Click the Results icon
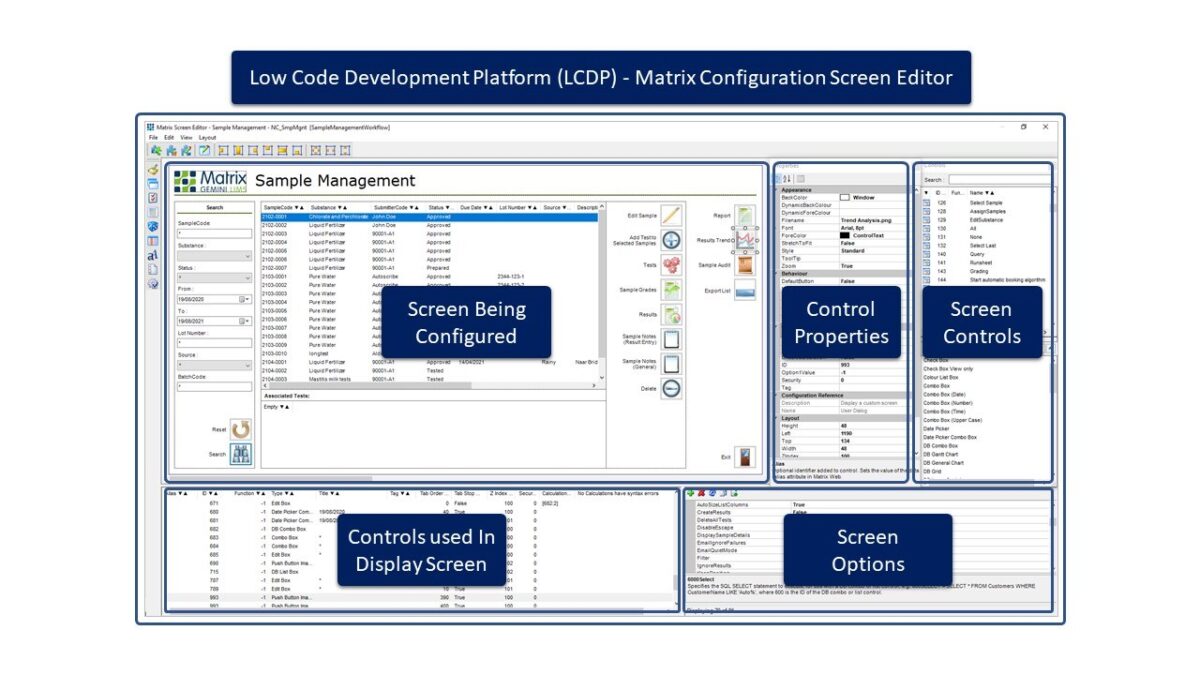This screenshot has width=1200, height=675. [671, 313]
